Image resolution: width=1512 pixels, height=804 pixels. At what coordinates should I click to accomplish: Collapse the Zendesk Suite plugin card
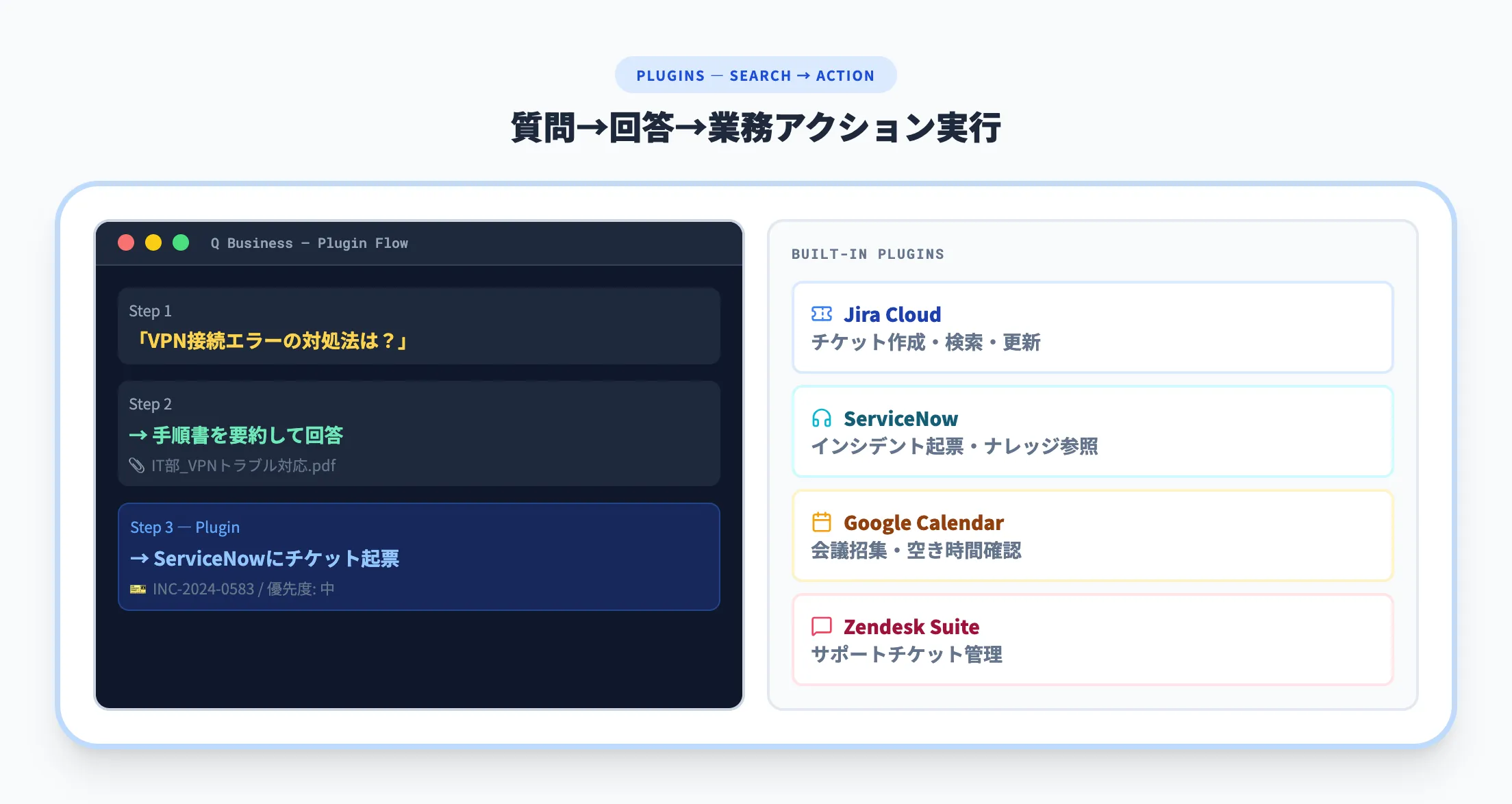1093,640
